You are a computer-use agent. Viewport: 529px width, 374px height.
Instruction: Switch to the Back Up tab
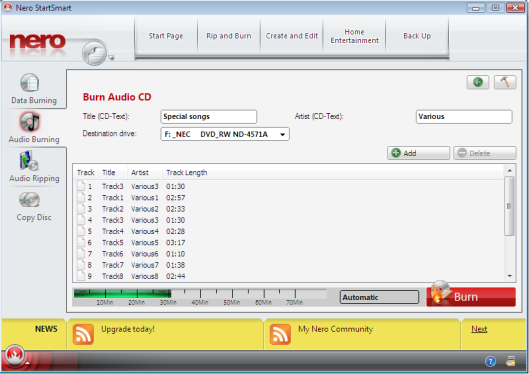click(417, 36)
